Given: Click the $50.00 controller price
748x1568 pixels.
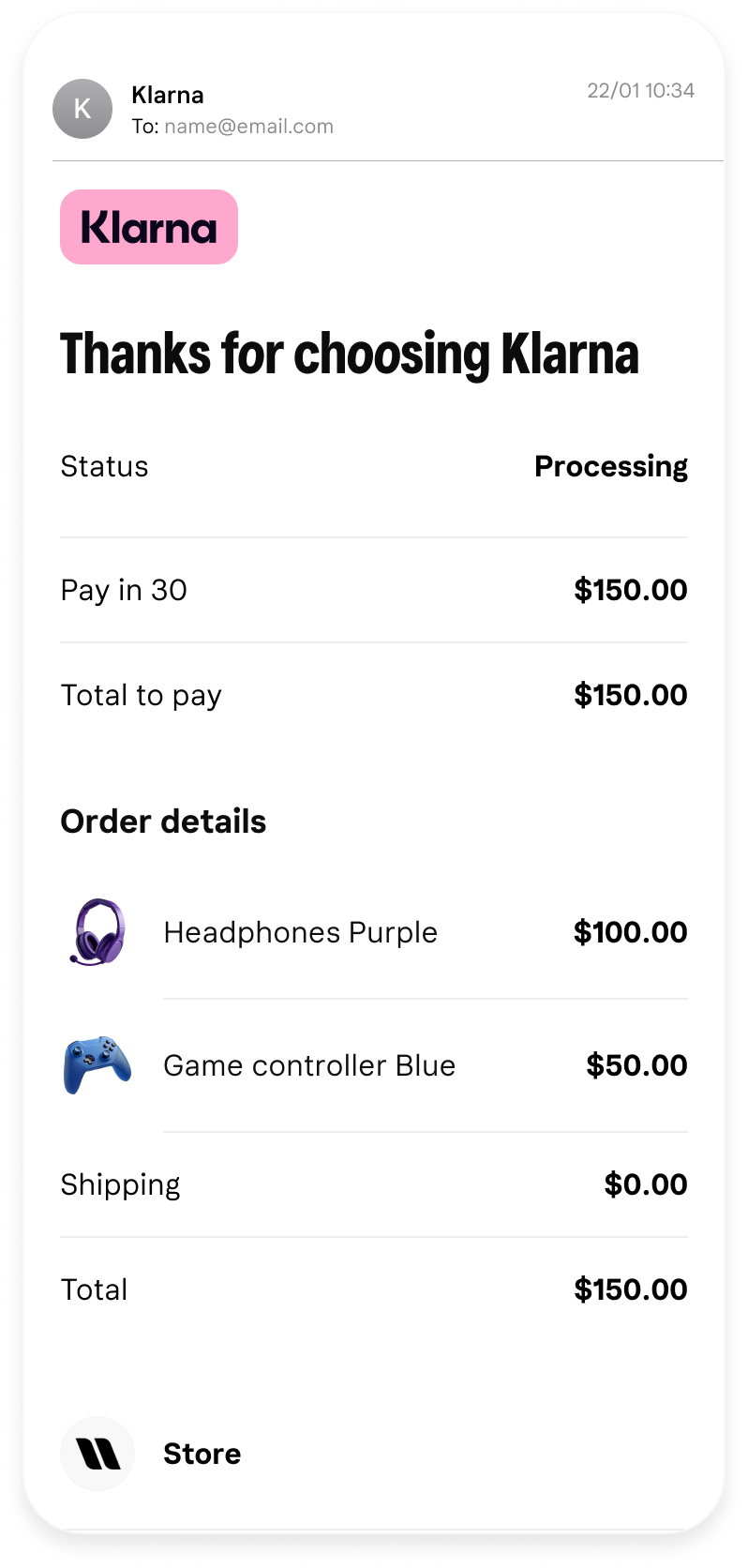Looking at the screenshot, I should pos(636,1065).
